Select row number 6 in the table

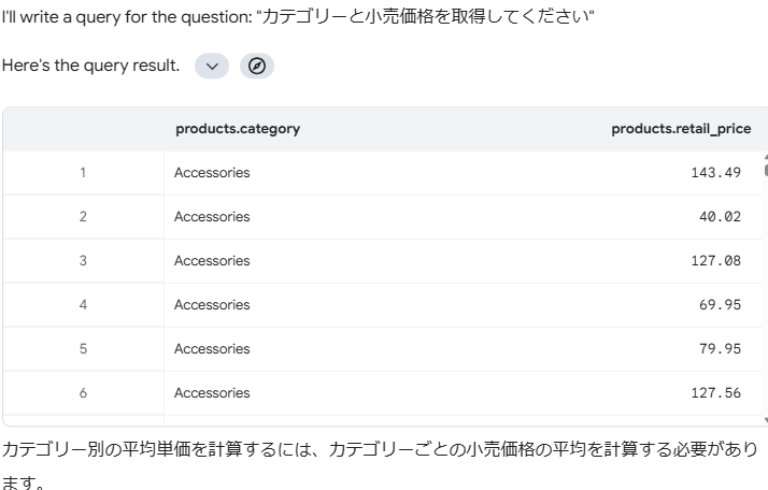tap(83, 393)
